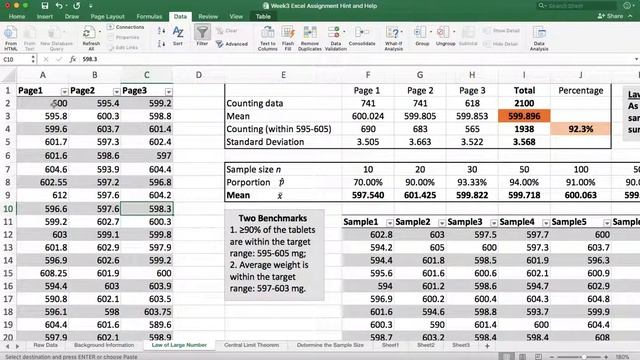The width and height of the screenshot is (640, 360).
Task: Open the quick access toolbar customize arrow
Action: [x=90, y=6]
